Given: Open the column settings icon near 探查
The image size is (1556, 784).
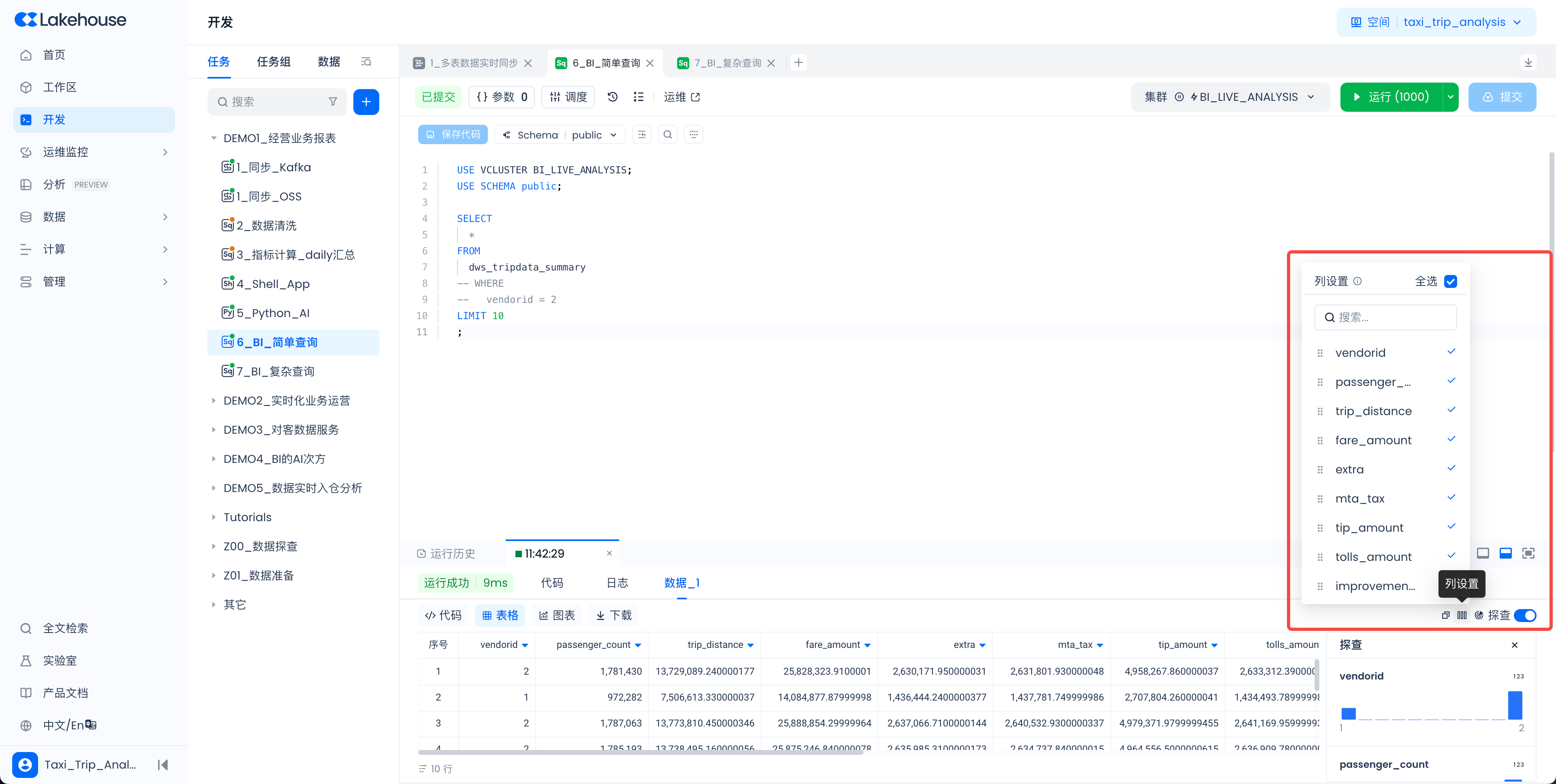Looking at the screenshot, I should click(x=1462, y=615).
